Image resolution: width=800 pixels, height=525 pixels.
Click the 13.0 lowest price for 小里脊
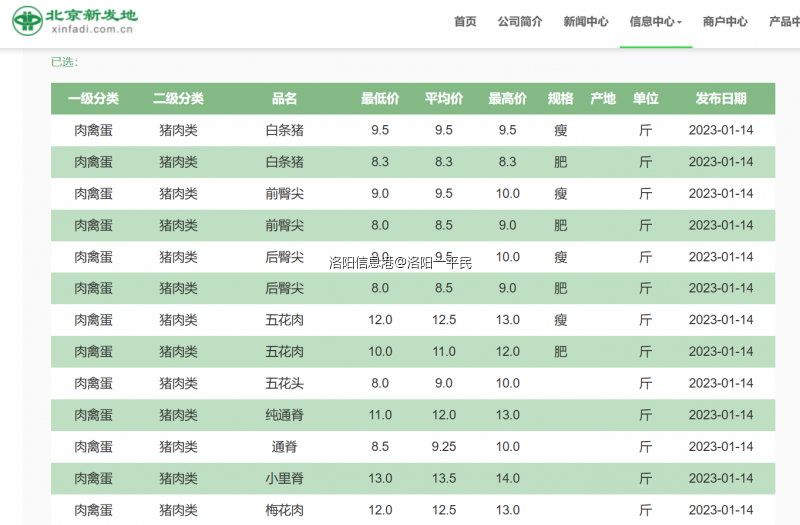coord(380,479)
